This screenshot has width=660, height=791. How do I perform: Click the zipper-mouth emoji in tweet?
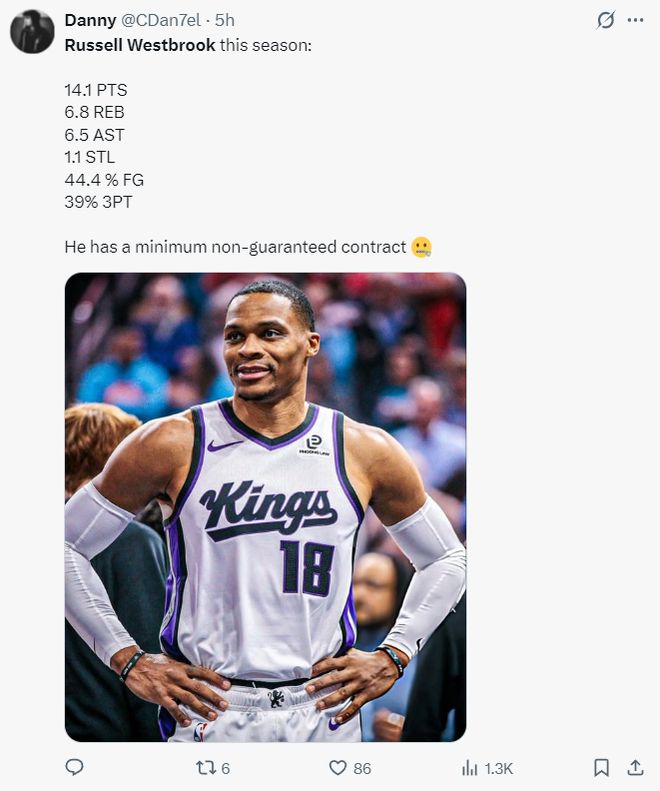[x=422, y=247]
